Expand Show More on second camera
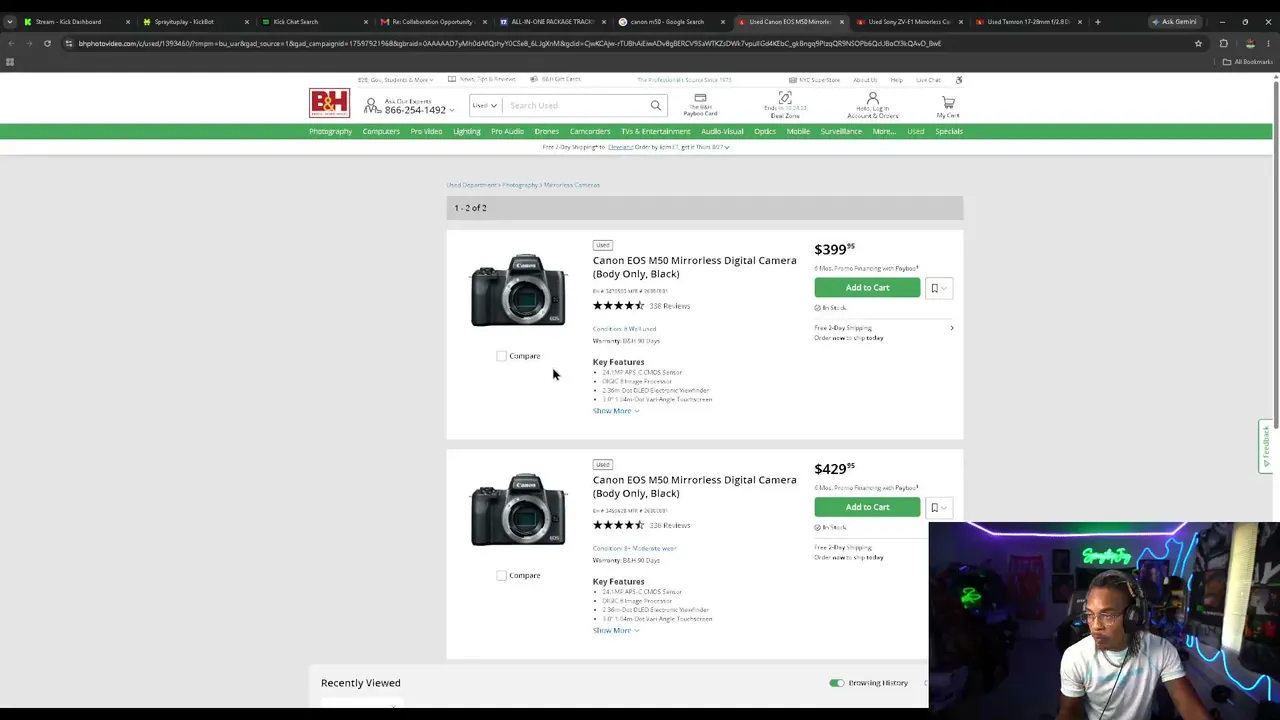Screen dimensions: 1280x720 (x=616, y=630)
